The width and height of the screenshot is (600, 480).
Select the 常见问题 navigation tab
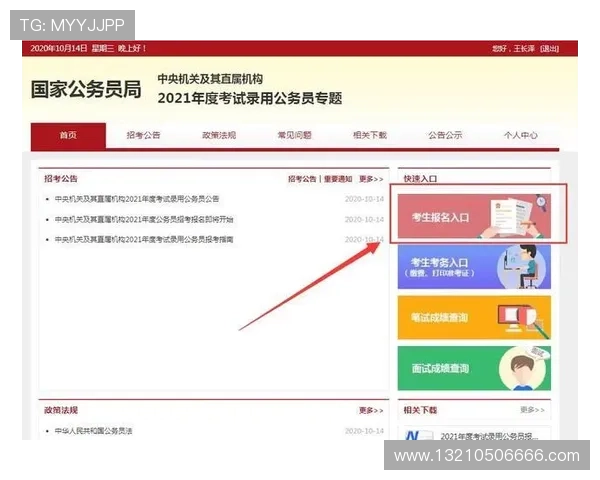pos(294,135)
